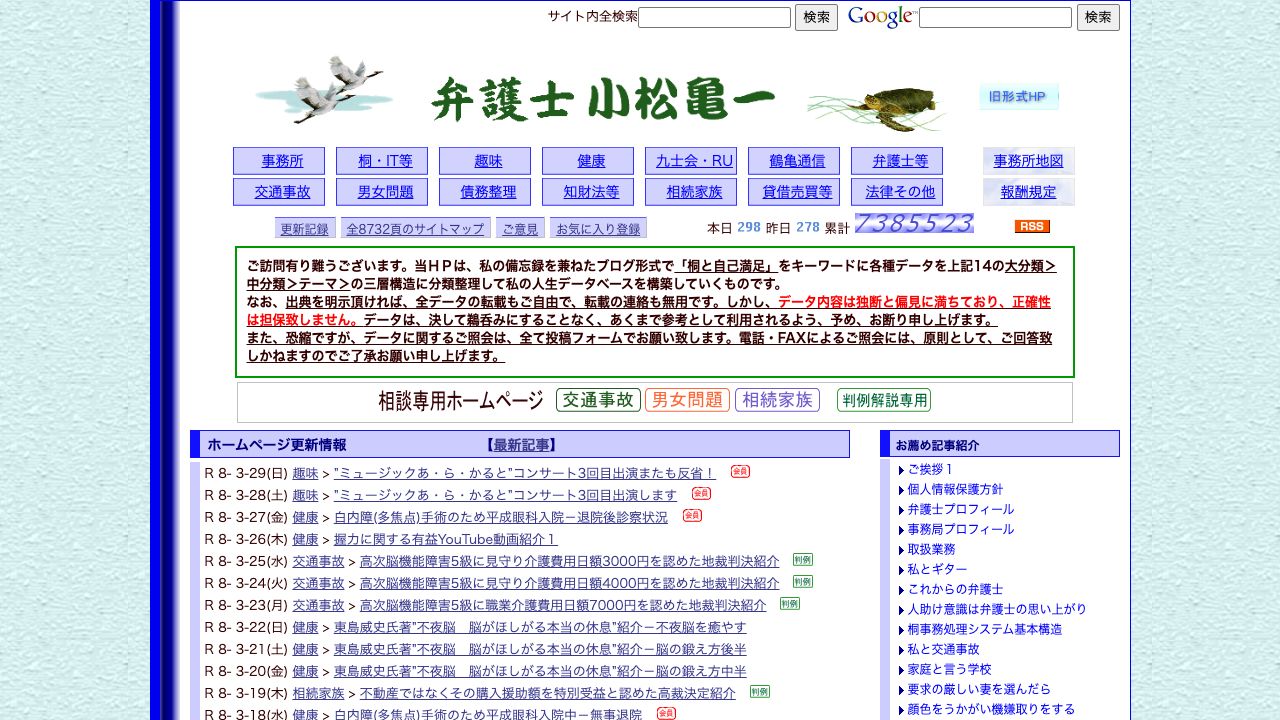Click the arrow beside 取扱業務
Screen dimensions: 1280x720
901,549
